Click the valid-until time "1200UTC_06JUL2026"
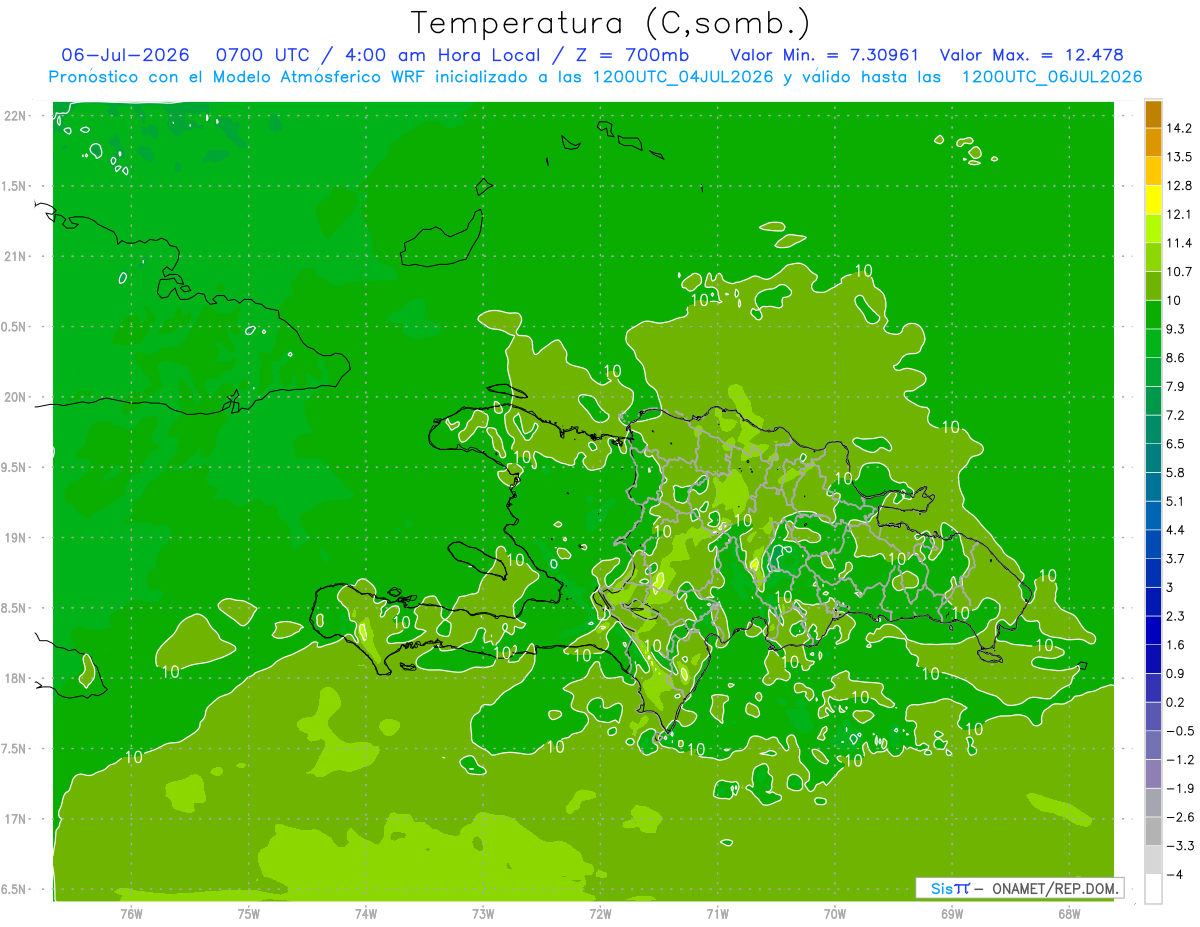The width and height of the screenshot is (1200, 927). [x=1052, y=77]
